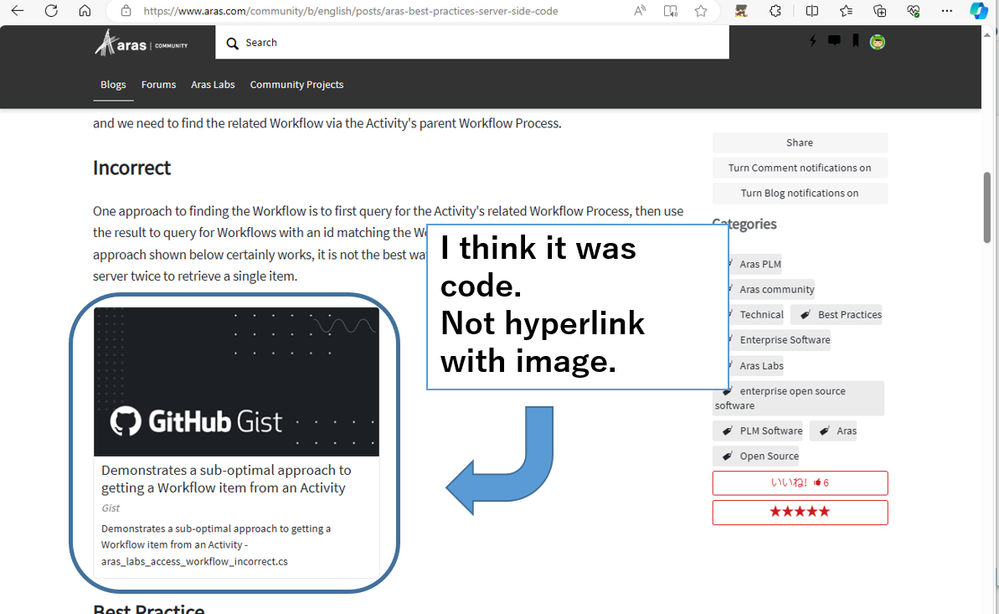Image resolution: width=999 pixels, height=614 pixels.
Task: Open the Enterprise Software category tag
Action: tap(778, 340)
